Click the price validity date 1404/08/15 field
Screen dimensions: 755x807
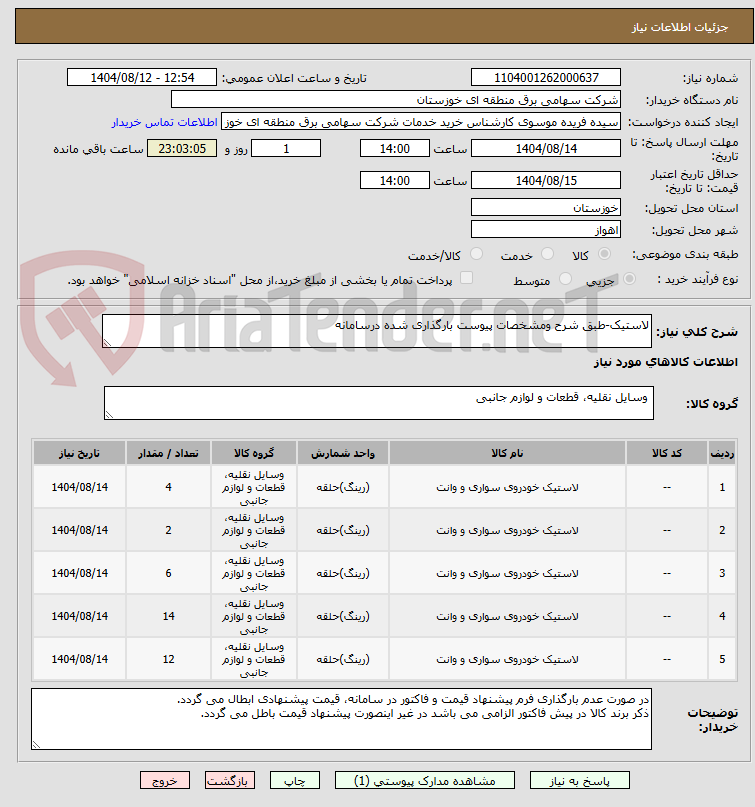pos(546,181)
